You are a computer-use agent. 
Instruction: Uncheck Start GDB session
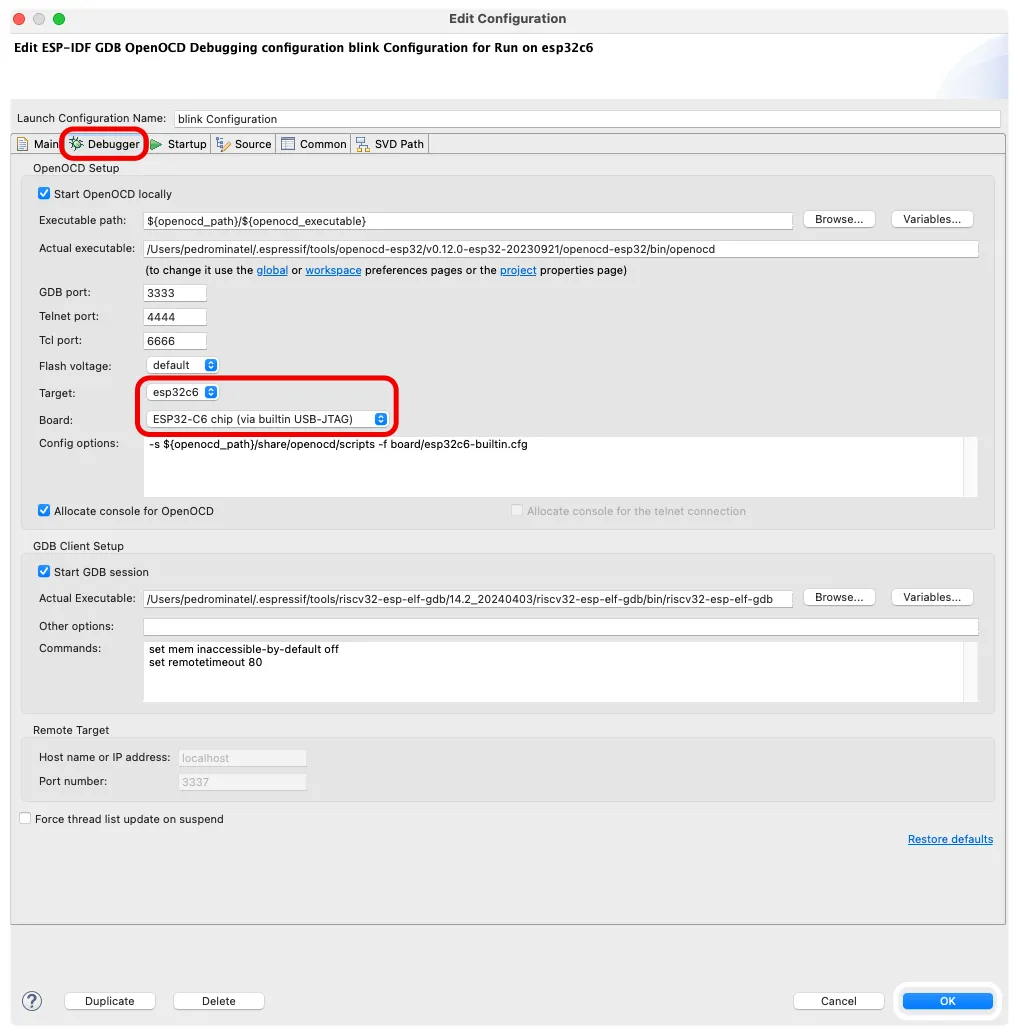point(44,572)
